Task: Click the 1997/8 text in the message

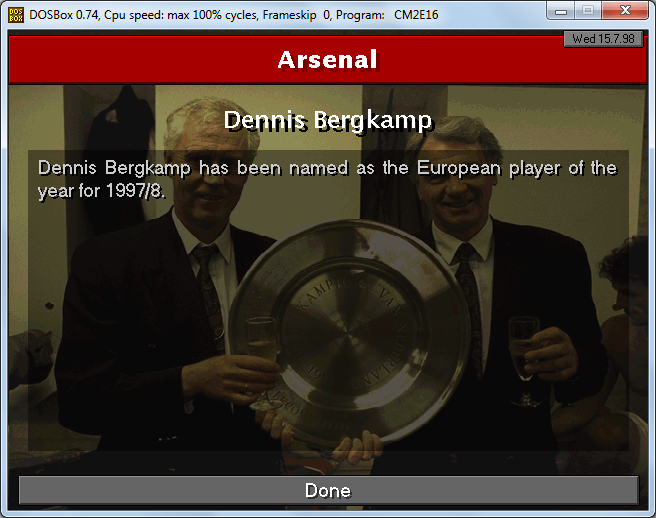Action: tap(135, 191)
